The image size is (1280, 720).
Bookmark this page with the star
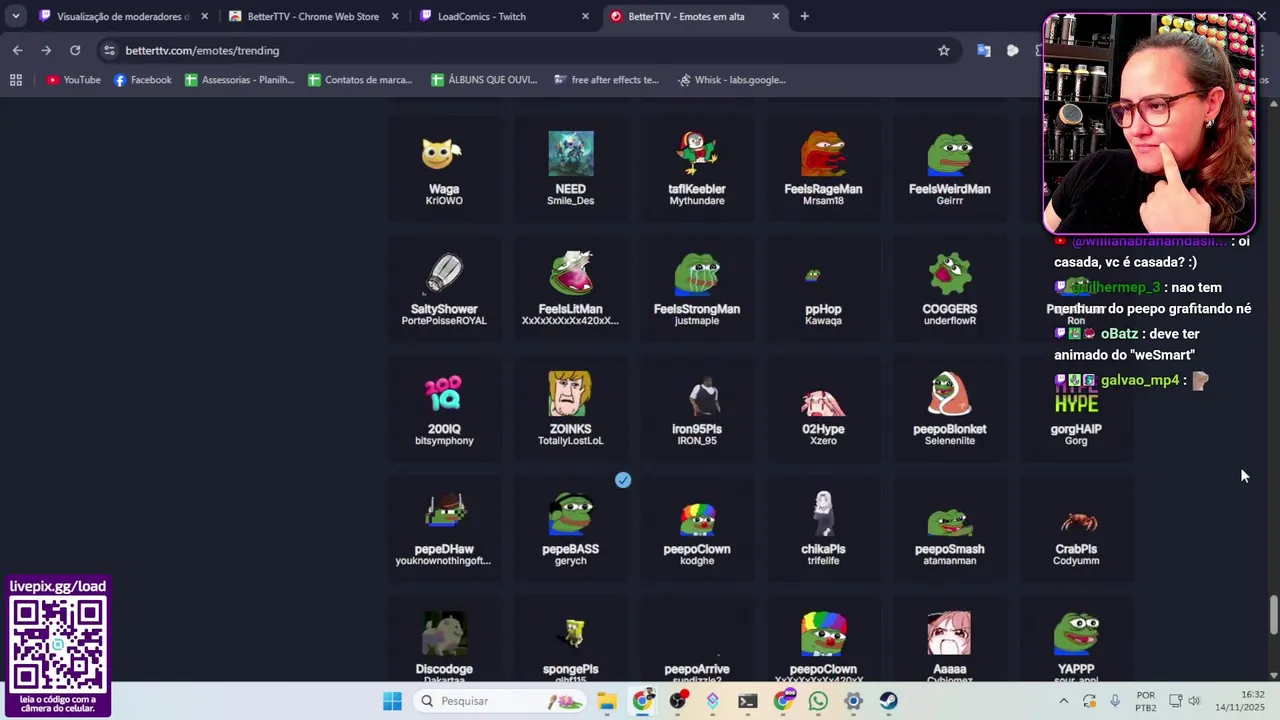tap(943, 50)
